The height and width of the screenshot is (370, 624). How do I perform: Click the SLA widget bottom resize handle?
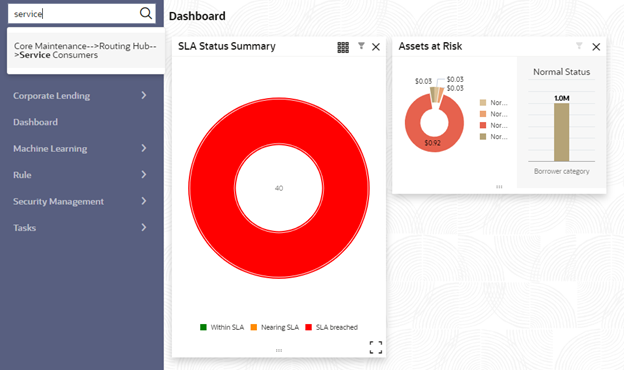tap(279, 351)
